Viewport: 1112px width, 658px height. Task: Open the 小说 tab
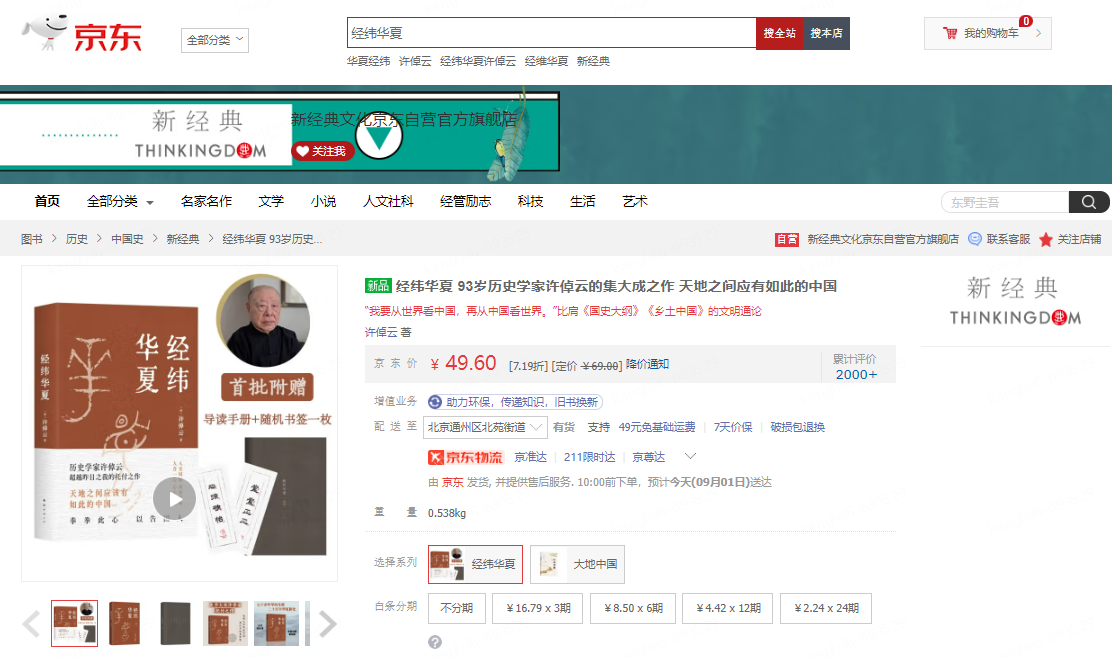click(323, 201)
